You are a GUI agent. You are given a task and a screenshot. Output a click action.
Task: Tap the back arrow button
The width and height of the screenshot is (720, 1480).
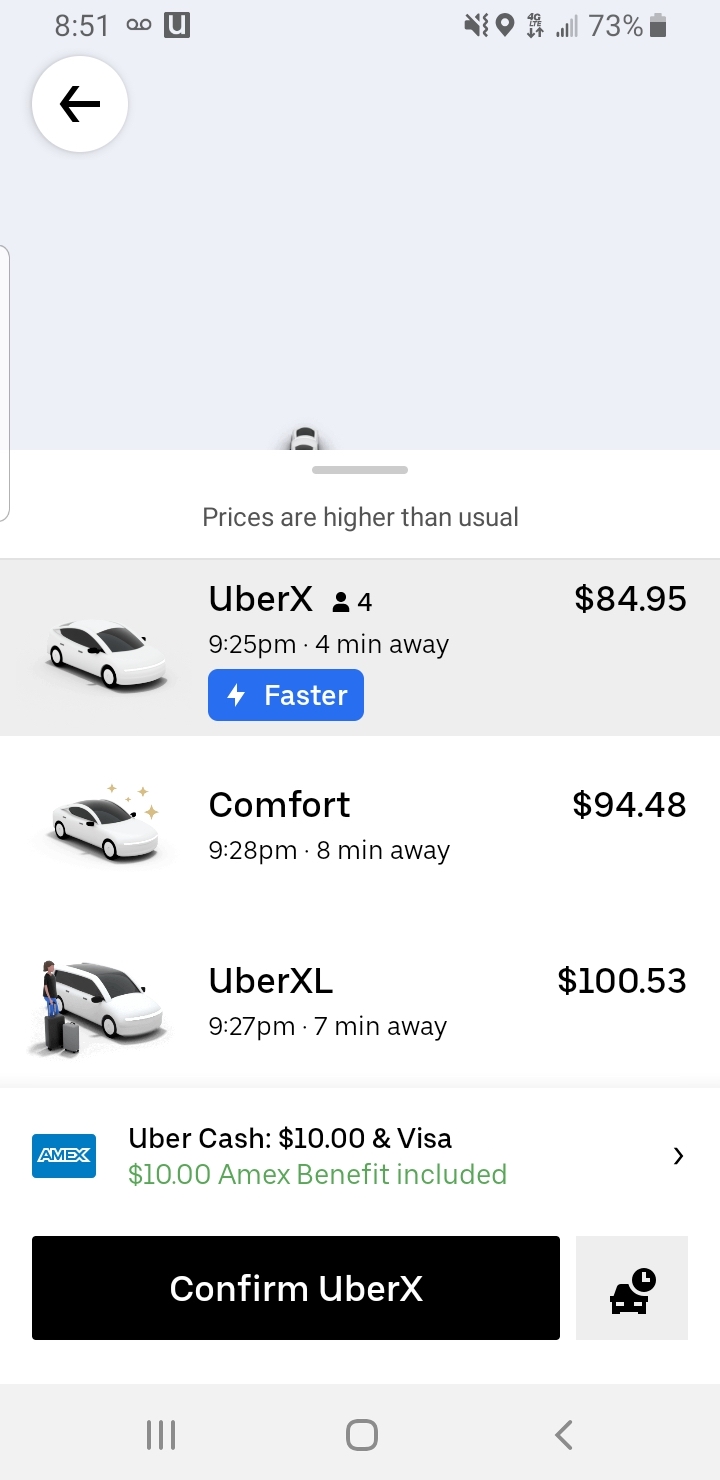click(x=80, y=104)
